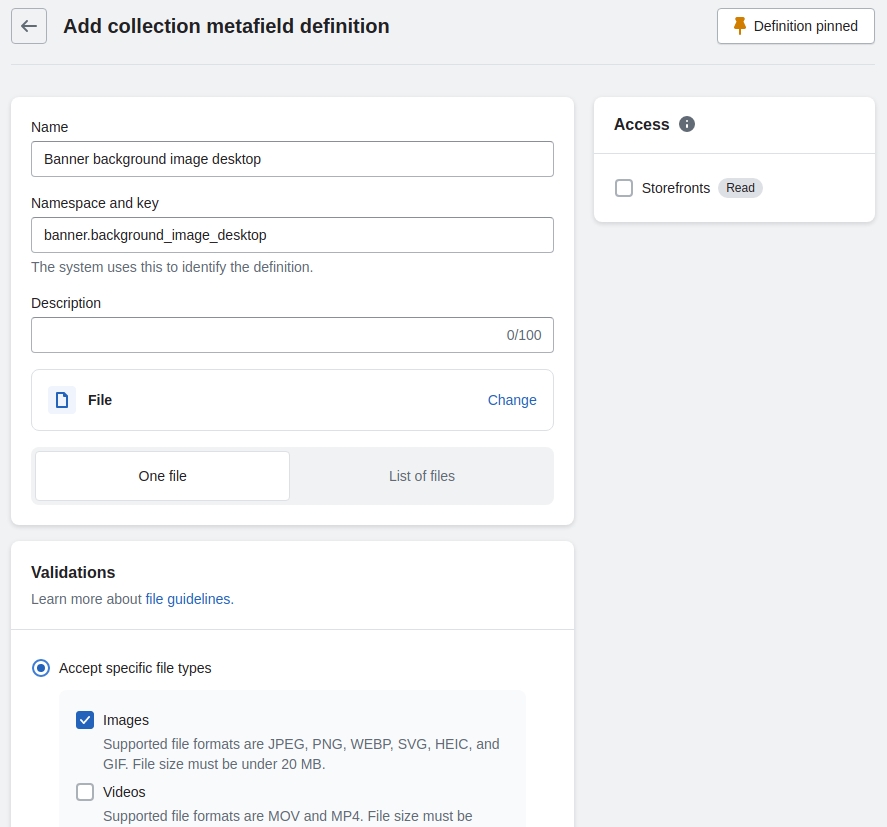The height and width of the screenshot is (827, 887).
Task: Click the Add collection metafield definition title
Action: 226,26
